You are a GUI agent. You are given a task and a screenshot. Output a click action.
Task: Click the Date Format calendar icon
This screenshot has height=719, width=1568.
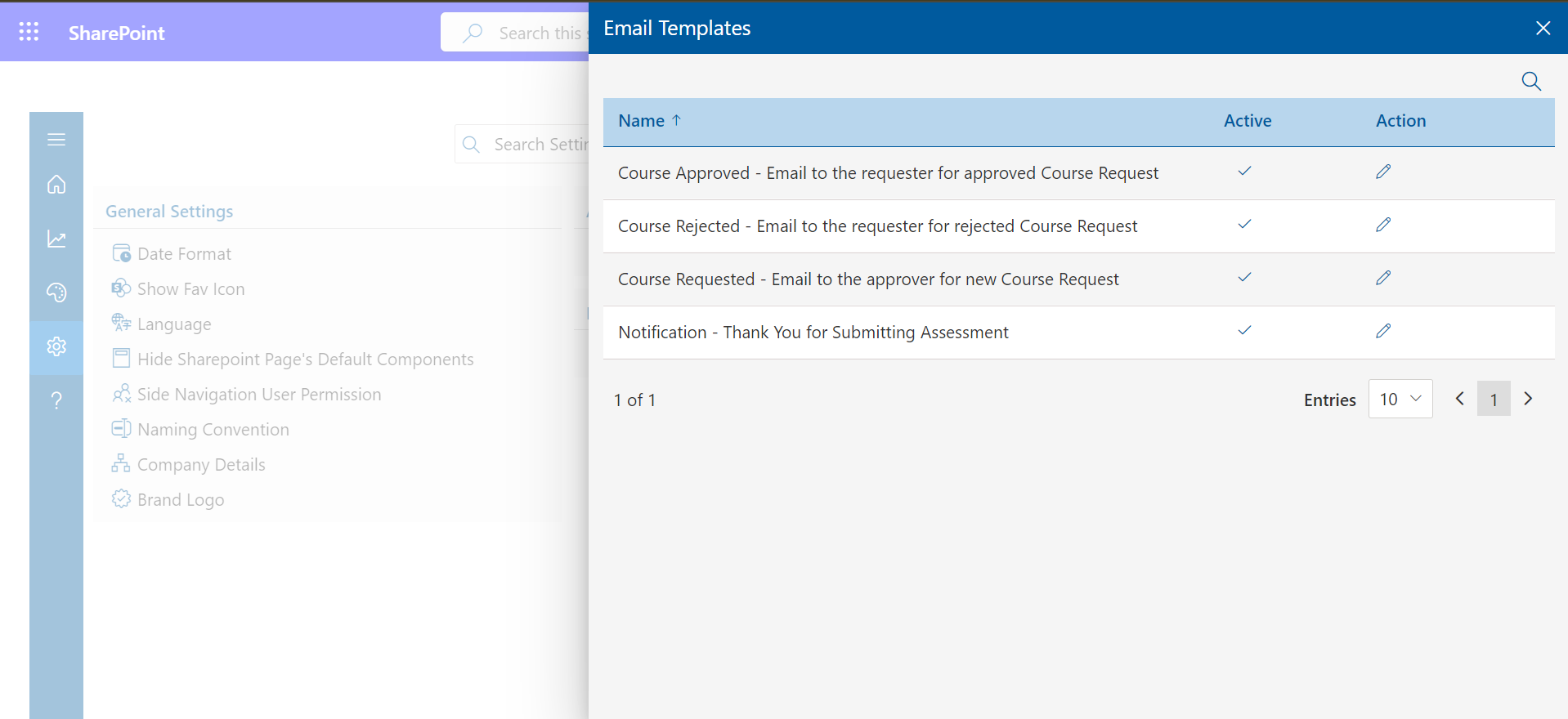pos(121,253)
